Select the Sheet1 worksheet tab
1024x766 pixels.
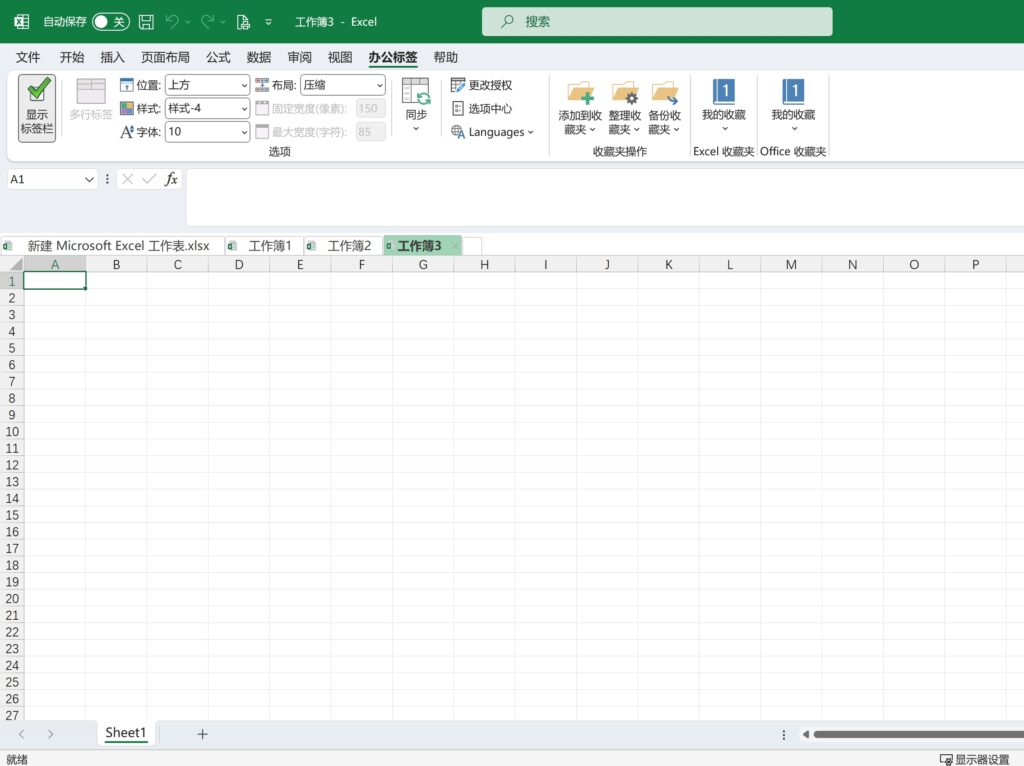tap(125, 733)
